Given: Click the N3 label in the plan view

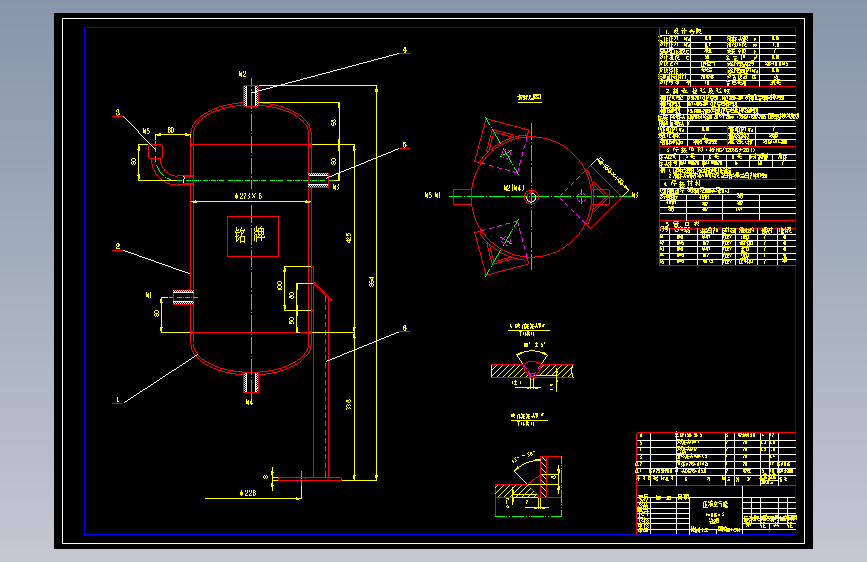Looking at the screenshot, I should [x=635, y=195].
